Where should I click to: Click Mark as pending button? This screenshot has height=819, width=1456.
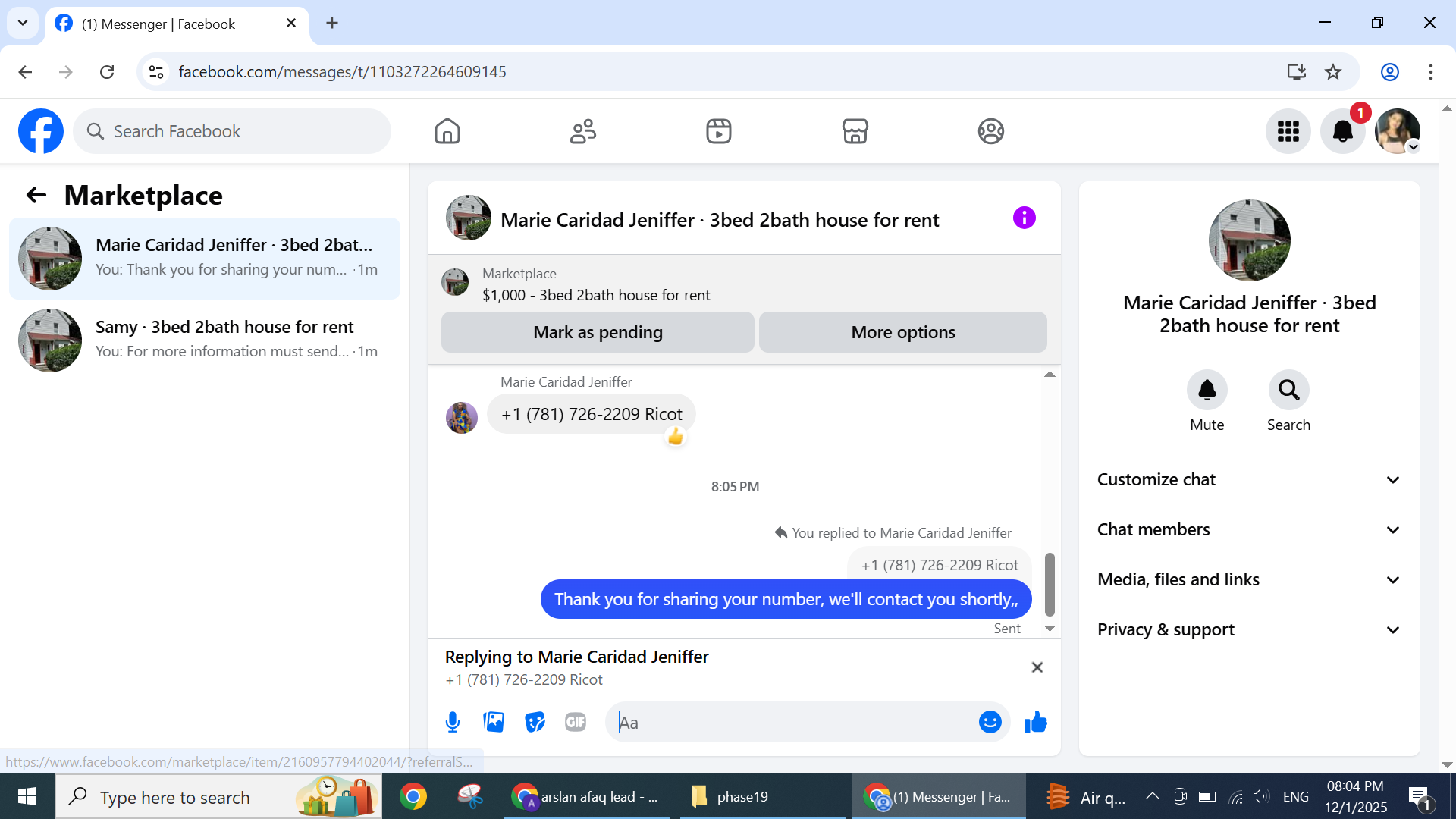(598, 332)
